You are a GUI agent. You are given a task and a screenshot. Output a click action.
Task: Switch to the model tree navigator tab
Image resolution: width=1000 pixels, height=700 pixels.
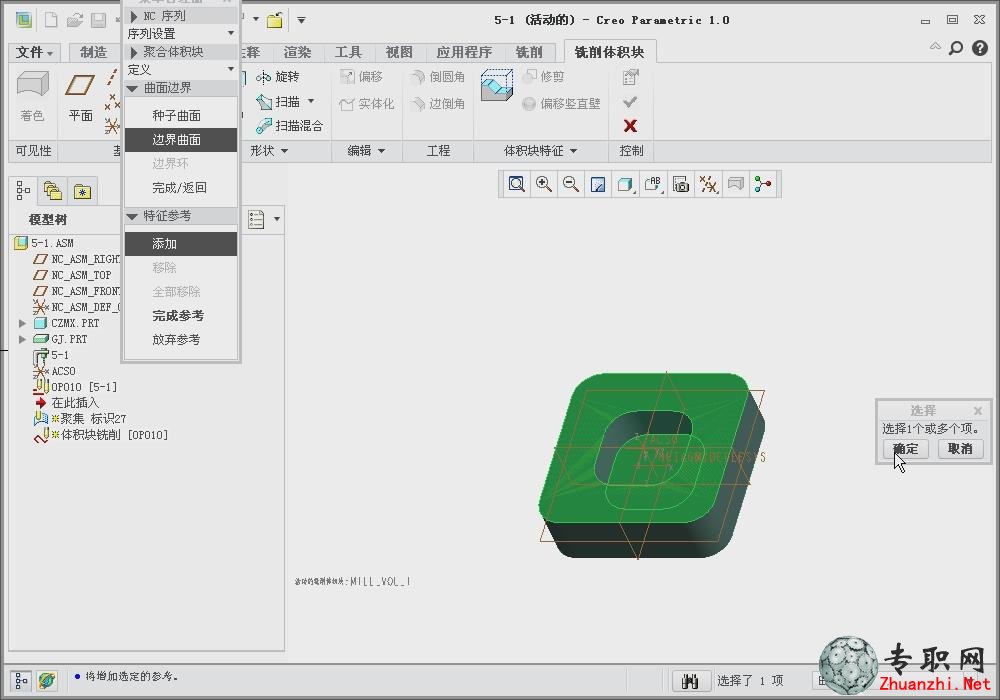pos(24,190)
